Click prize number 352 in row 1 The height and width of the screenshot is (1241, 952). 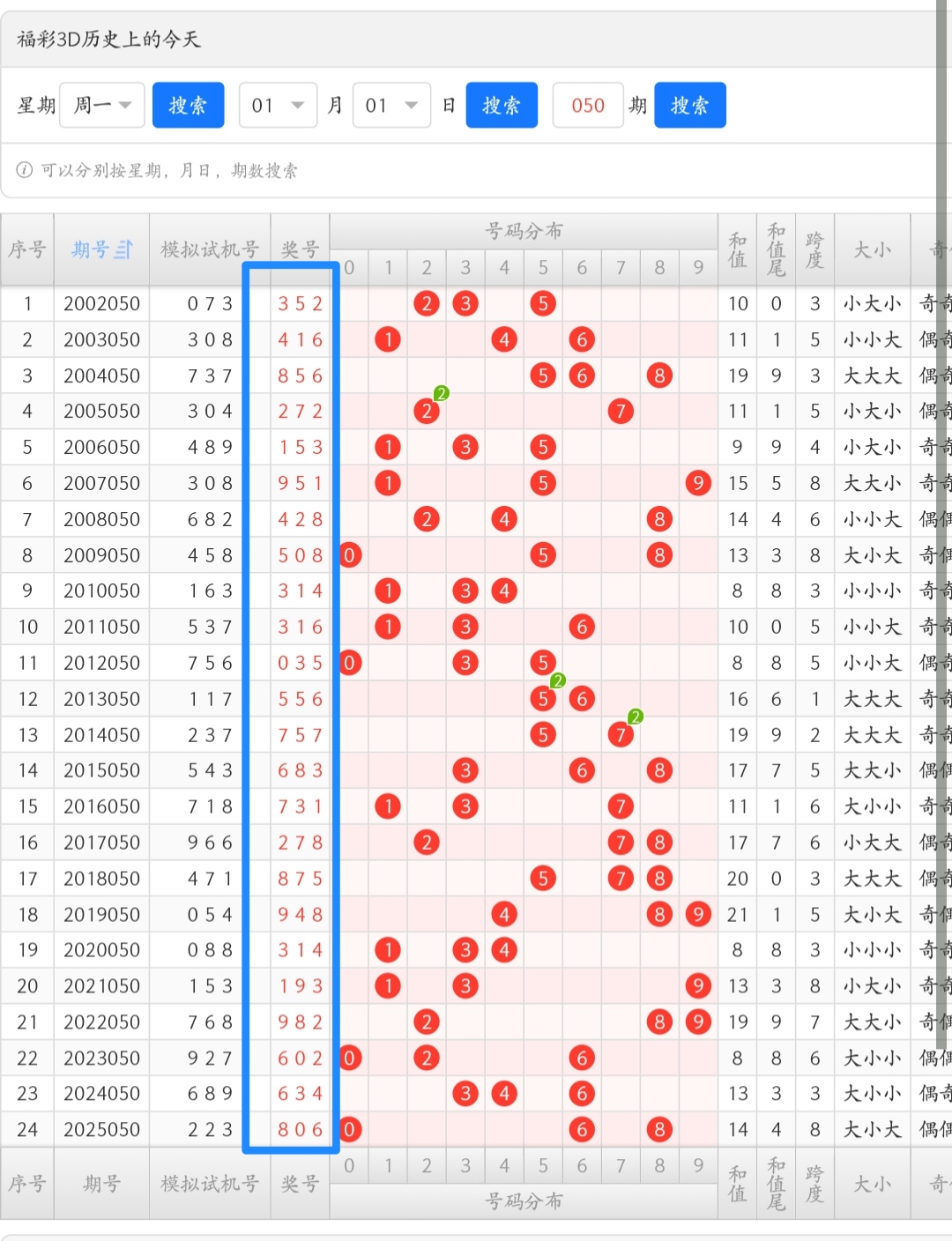click(x=301, y=303)
